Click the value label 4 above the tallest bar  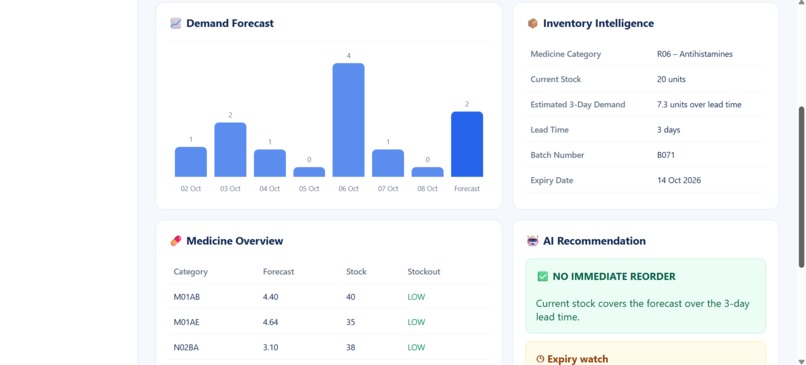pyautogui.click(x=349, y=56)
